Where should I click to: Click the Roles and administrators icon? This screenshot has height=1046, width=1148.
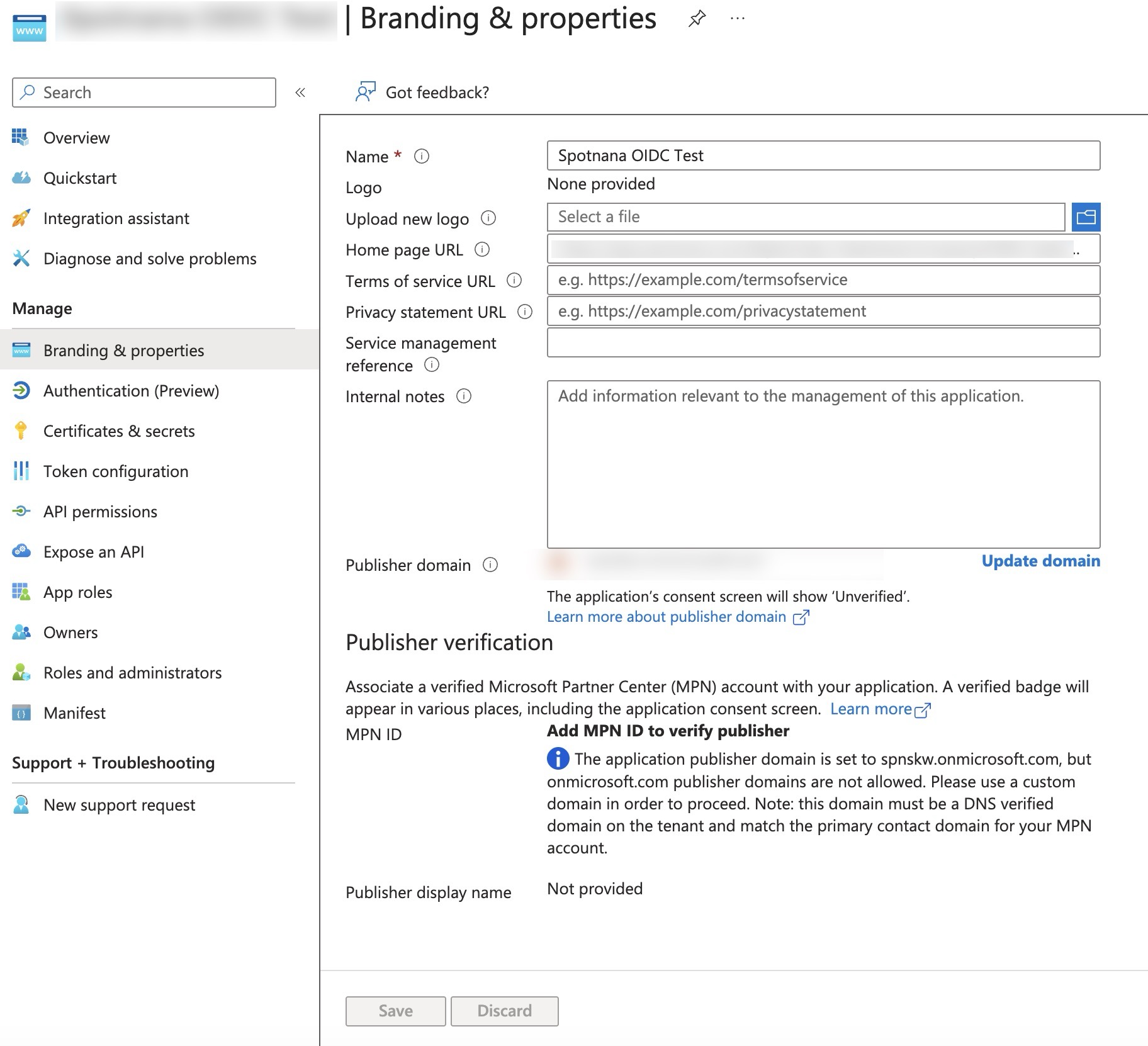(21, 672)
